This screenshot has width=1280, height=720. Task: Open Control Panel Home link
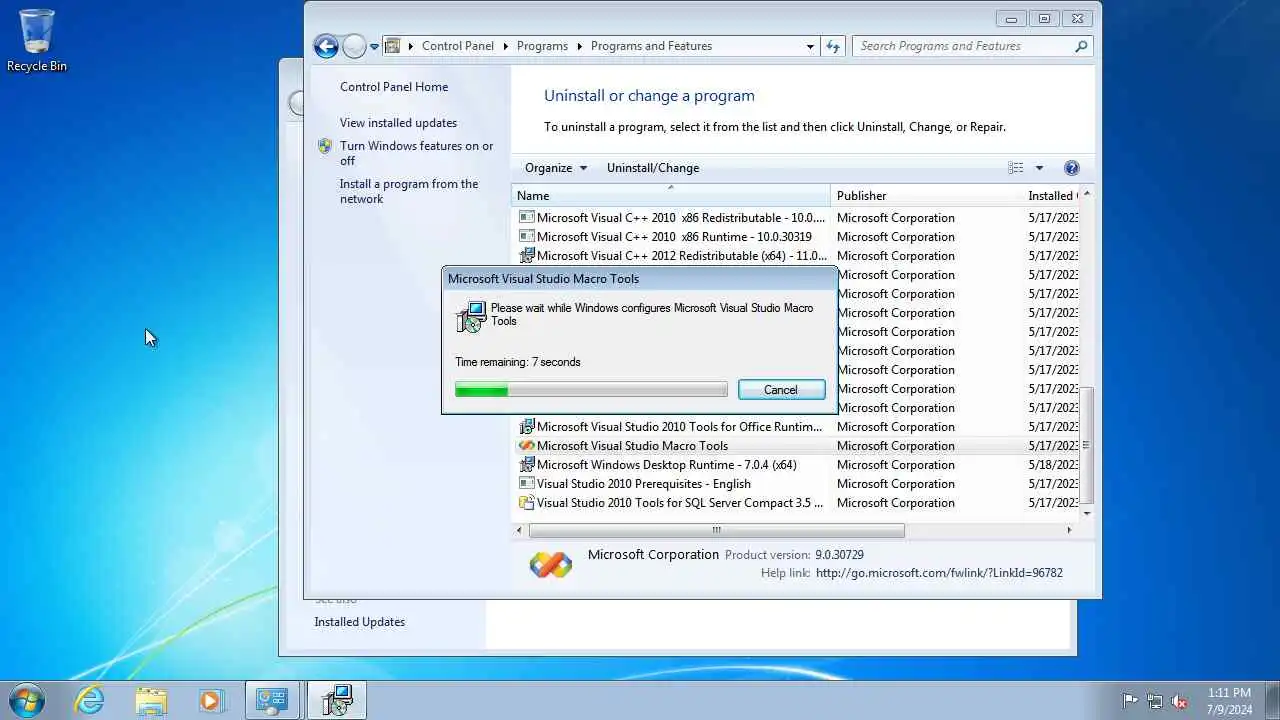point(394,87)
